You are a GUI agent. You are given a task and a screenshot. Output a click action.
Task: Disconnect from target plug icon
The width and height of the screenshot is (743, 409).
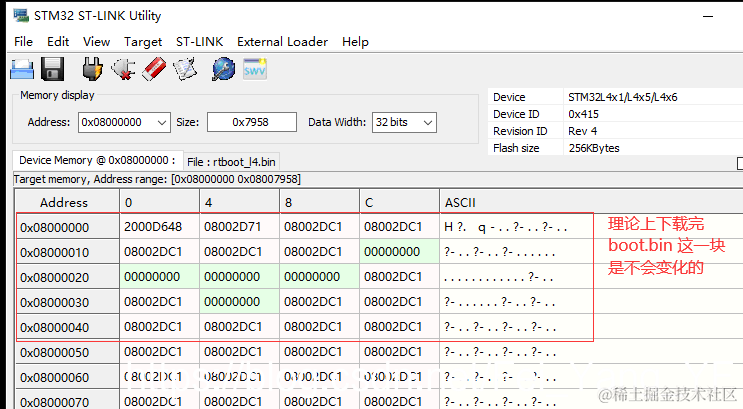(x=123, y=69)
